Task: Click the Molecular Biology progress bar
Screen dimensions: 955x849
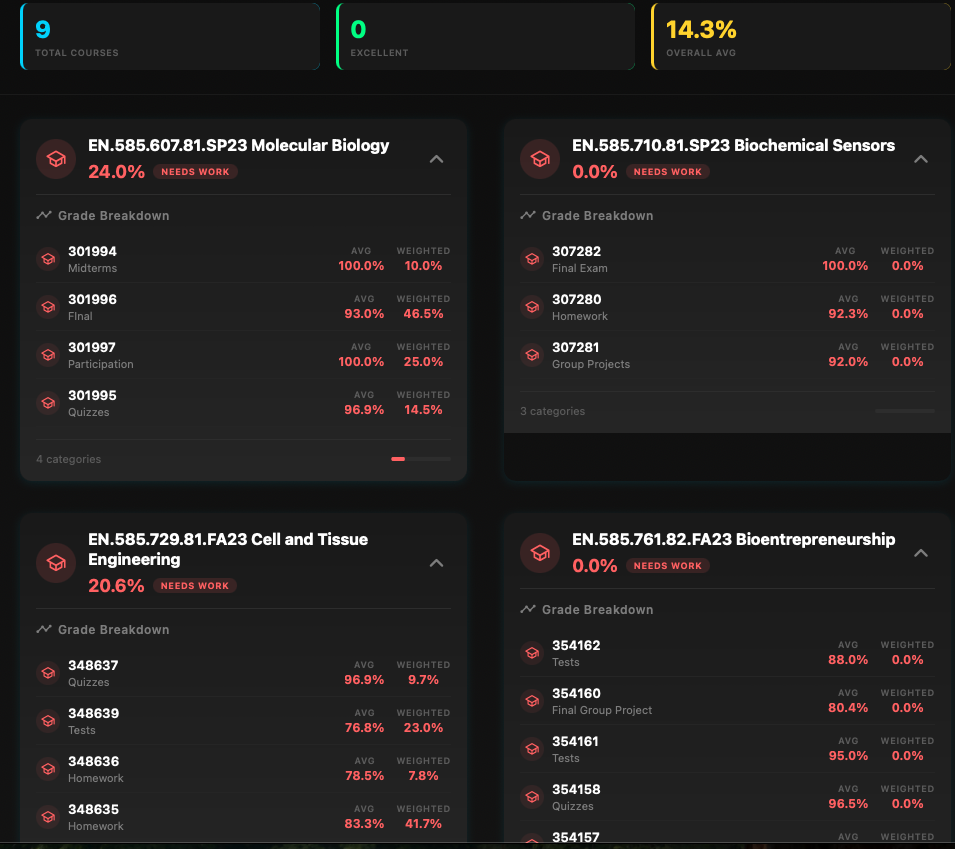Action: point(420,459)
